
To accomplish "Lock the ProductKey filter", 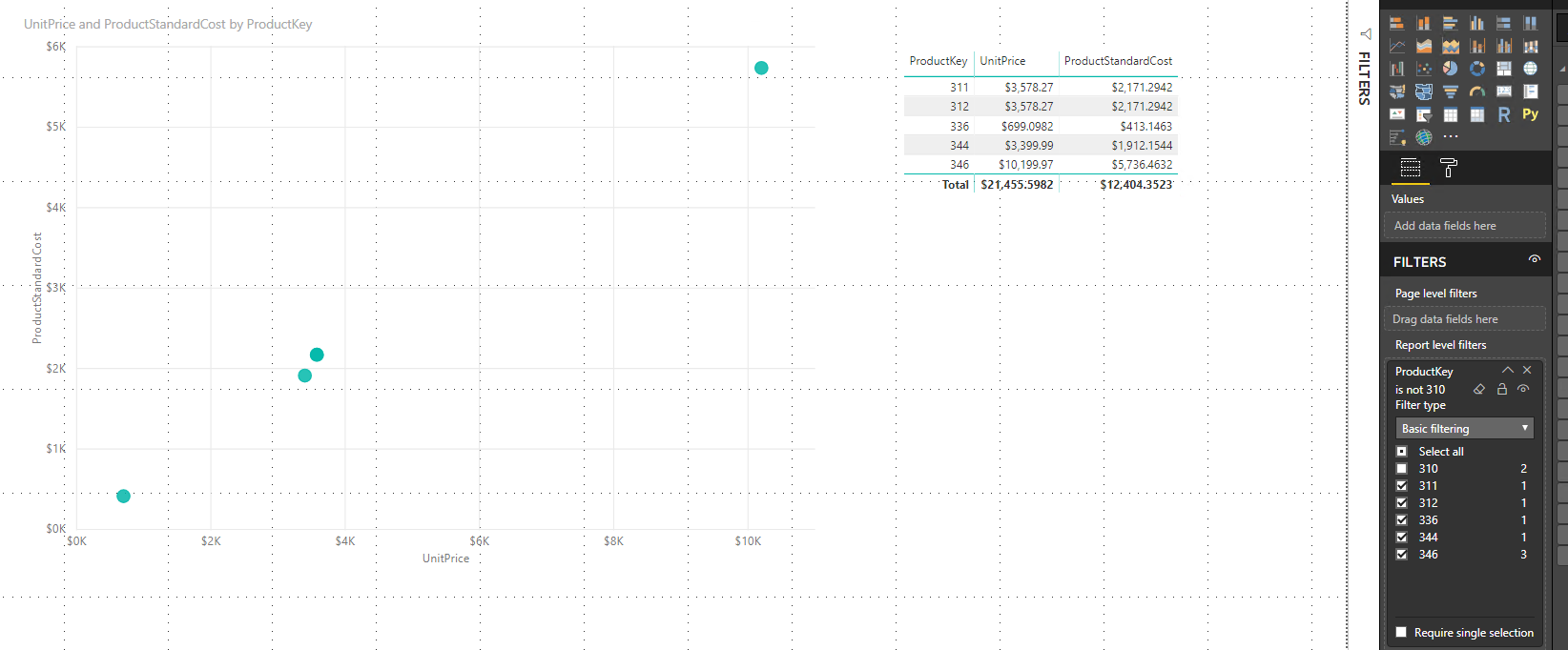I will coord(1502,389).
